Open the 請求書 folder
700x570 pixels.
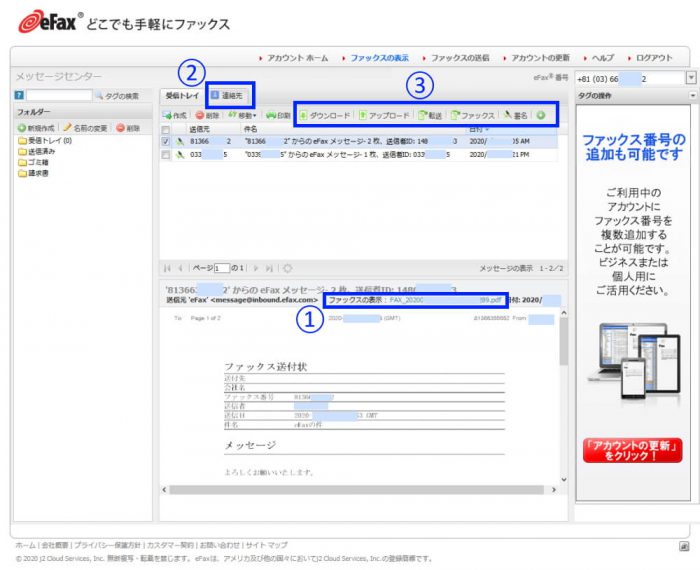[x=33, y=173]
